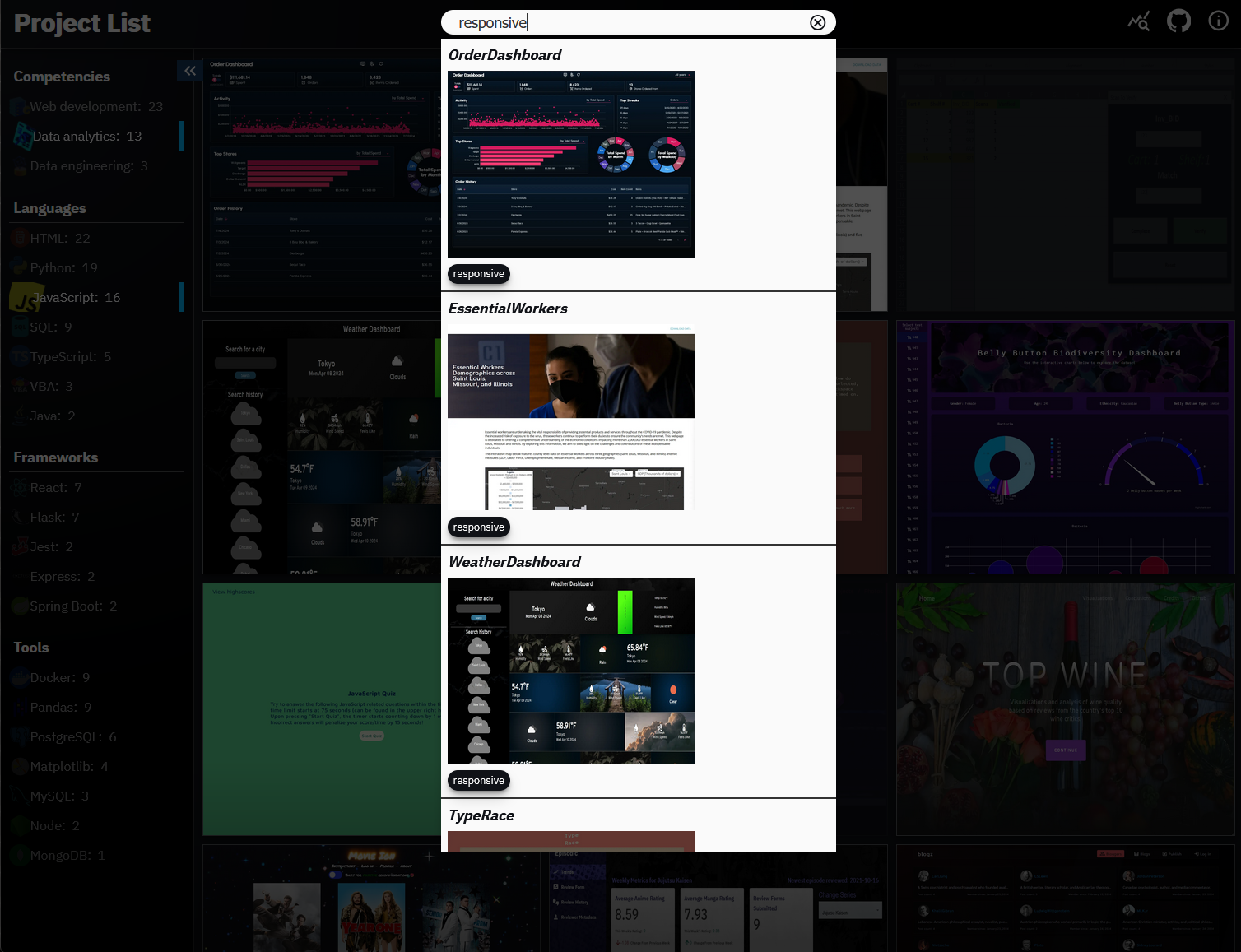Select the Matplotlib tool filter
Image resolution: width=1241 pixels, height=952 pixels.
(97, 767)
